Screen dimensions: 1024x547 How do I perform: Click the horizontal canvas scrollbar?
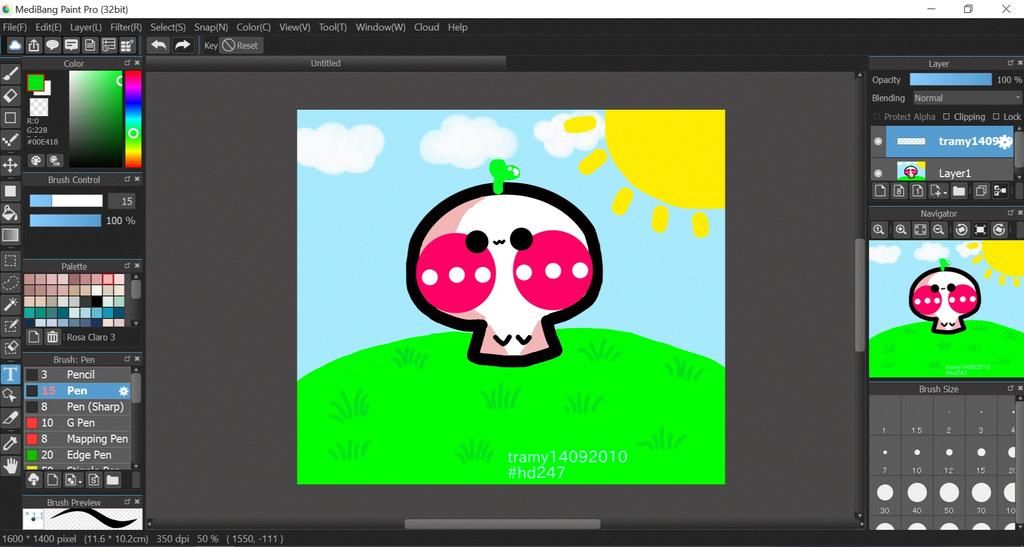tap(502, 524)
